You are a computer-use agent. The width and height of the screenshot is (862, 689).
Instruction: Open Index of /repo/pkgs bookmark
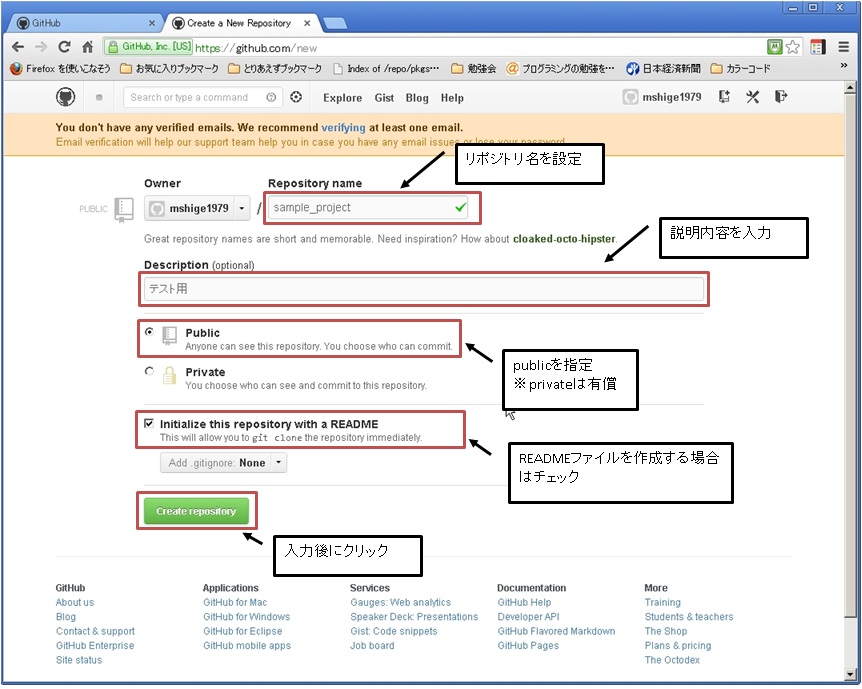(386, 69)
